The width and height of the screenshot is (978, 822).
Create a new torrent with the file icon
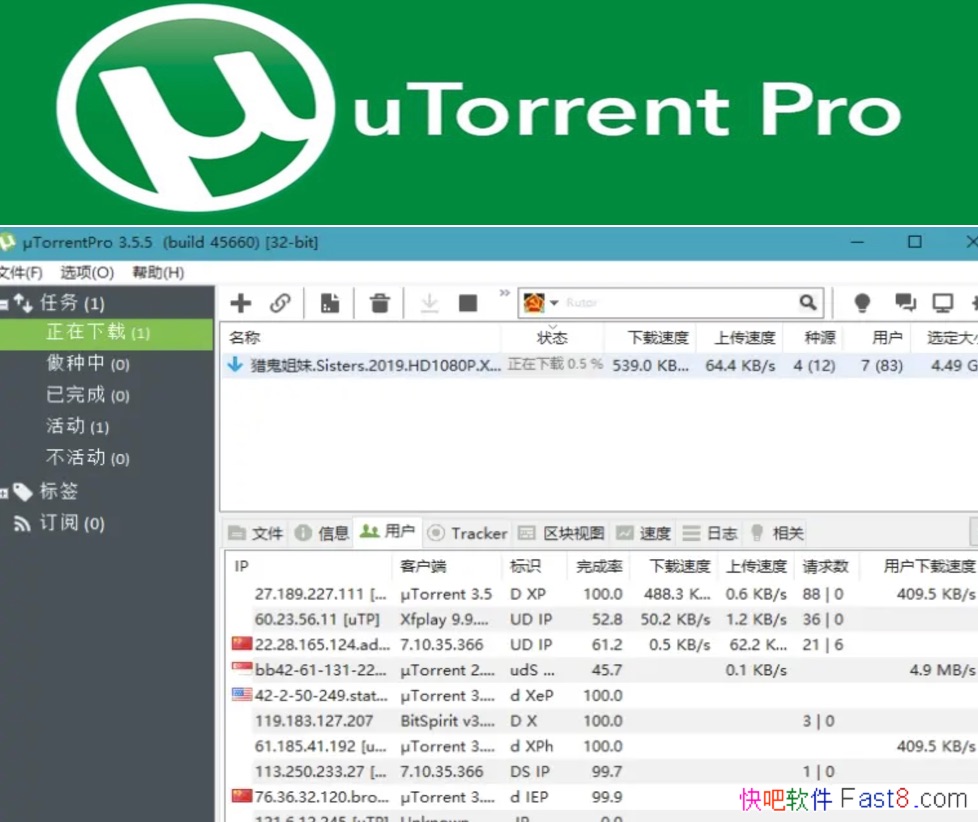pyautogui.click(x=329, y=303)
